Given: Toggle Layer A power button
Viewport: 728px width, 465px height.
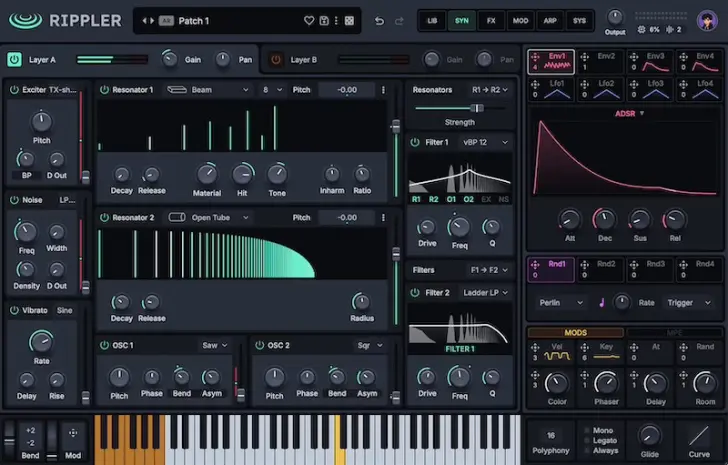Looking at the screenshot, I should tap(14, 59).
